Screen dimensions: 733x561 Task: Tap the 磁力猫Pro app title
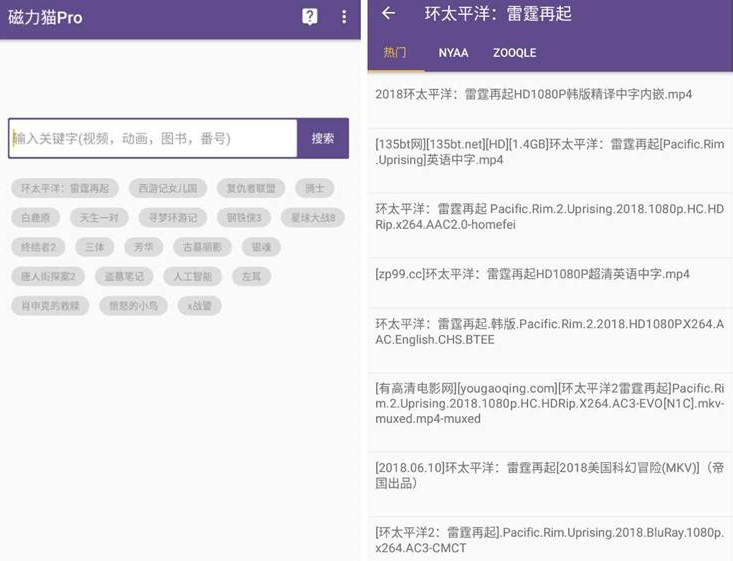pos(45,17)
